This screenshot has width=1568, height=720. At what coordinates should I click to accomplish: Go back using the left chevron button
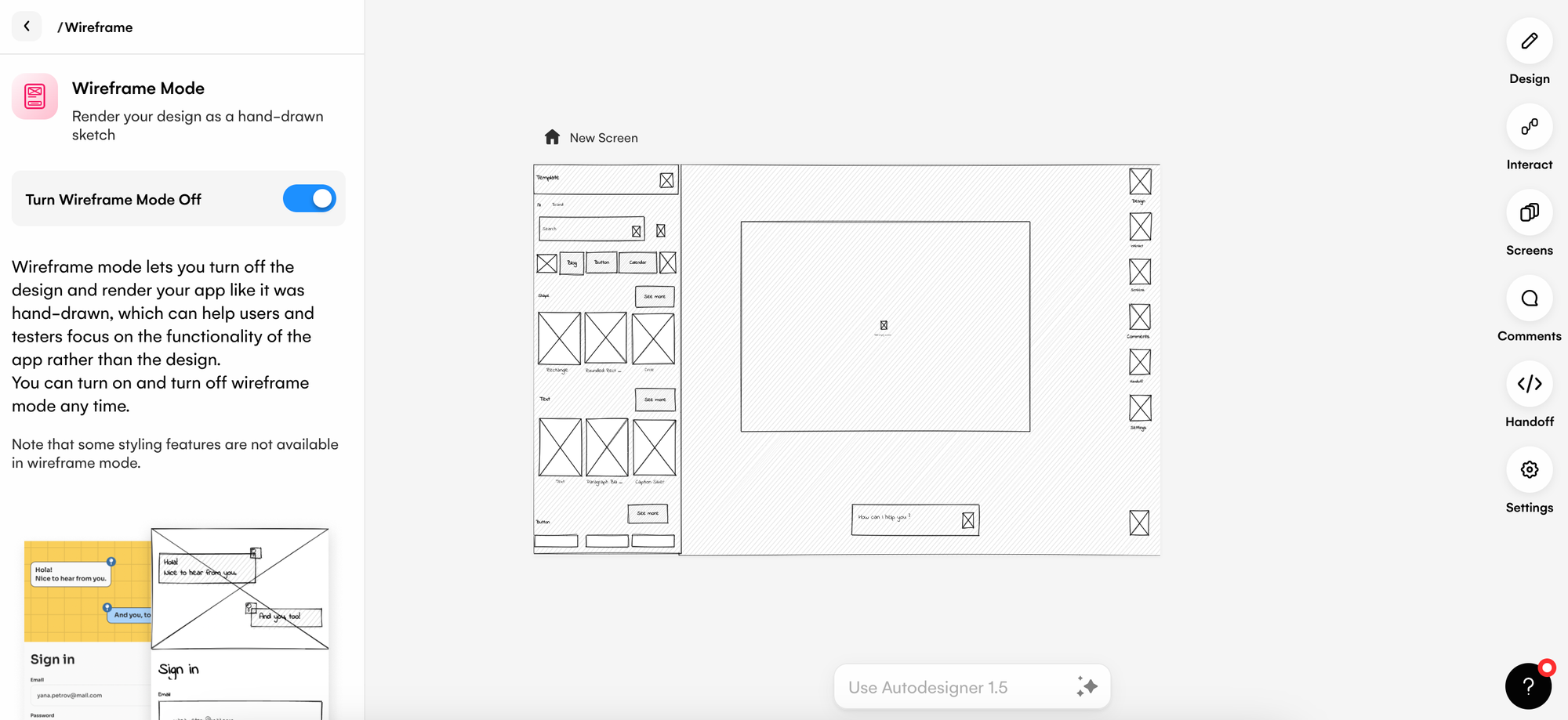27,26
